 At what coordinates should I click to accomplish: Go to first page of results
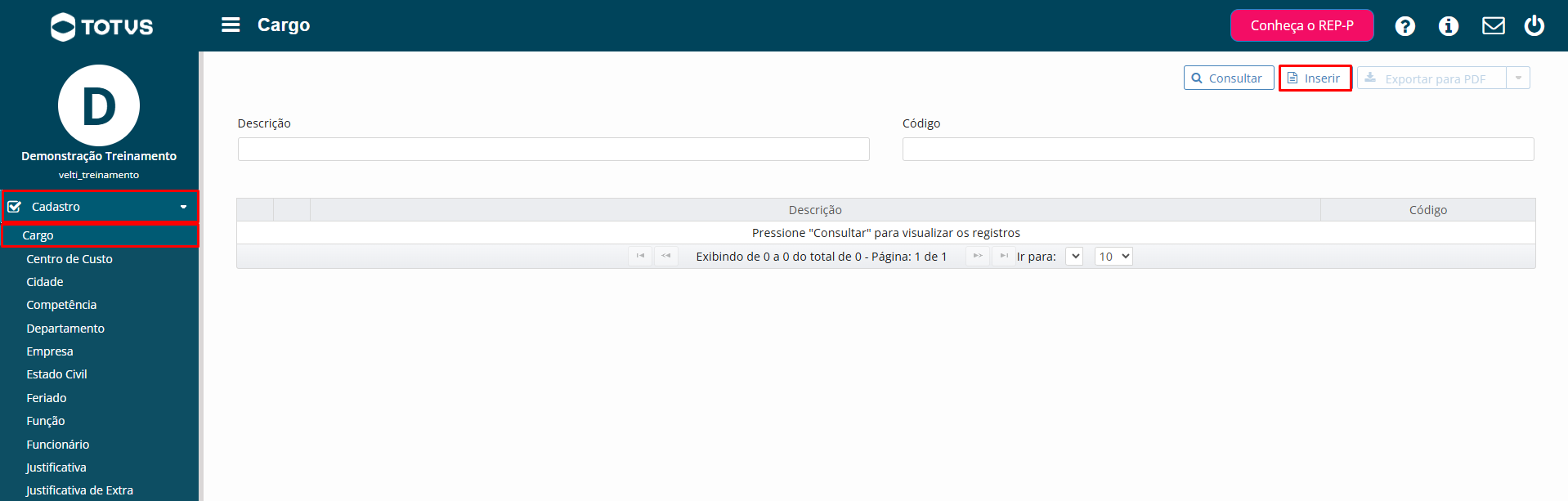coord(640,256)
